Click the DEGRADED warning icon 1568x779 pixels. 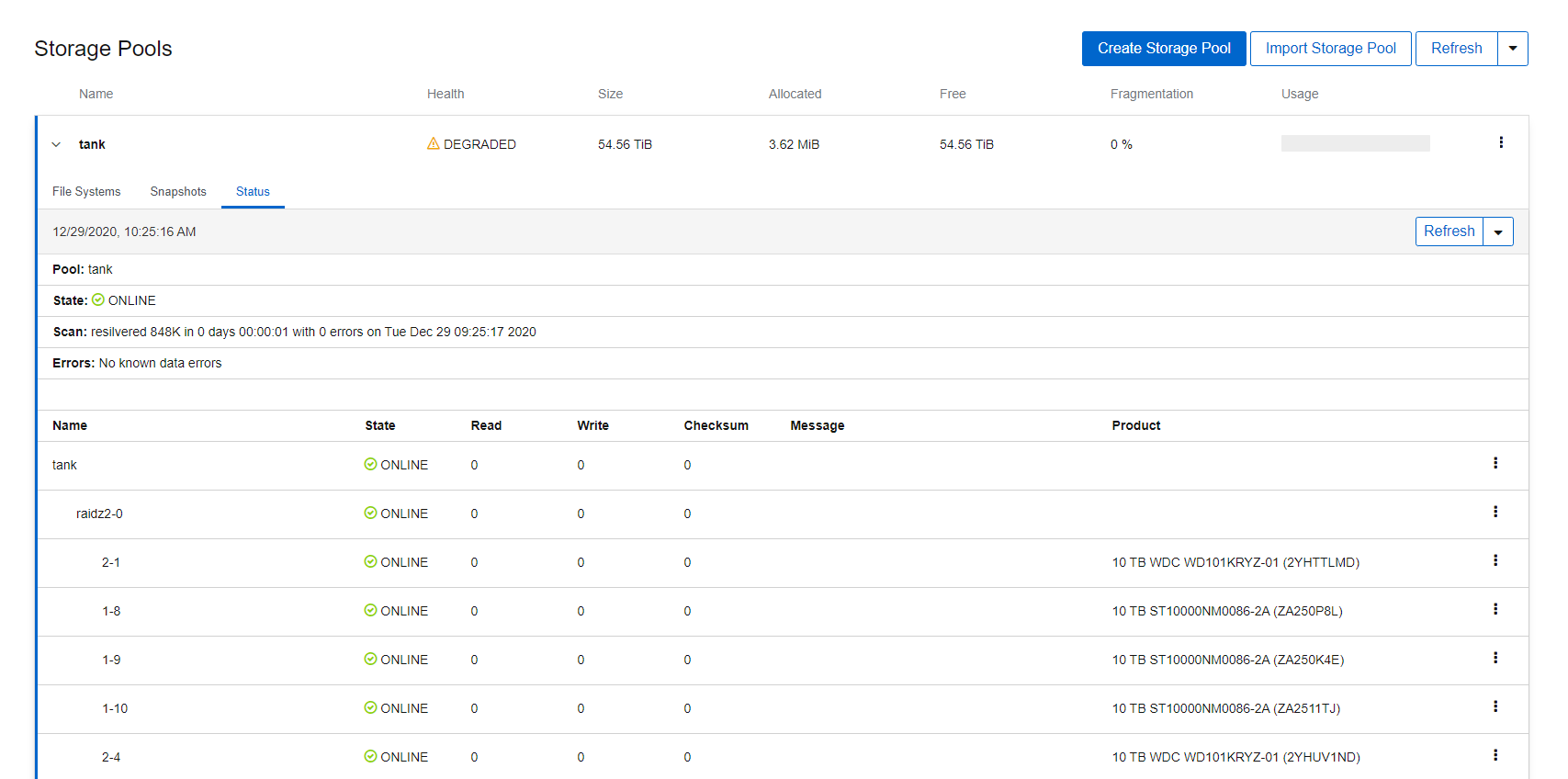click(x=434, y=143)
